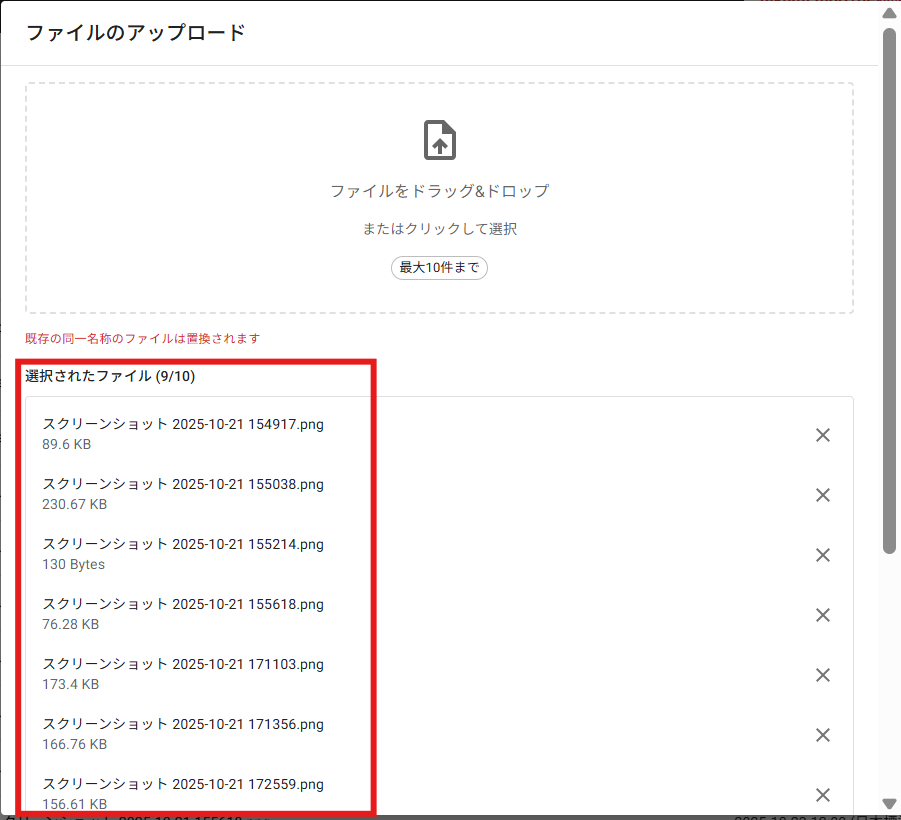Click the file upload icon in drop zone
The width and height of the screenshot is (901, 820).
[x=440, y=140]
